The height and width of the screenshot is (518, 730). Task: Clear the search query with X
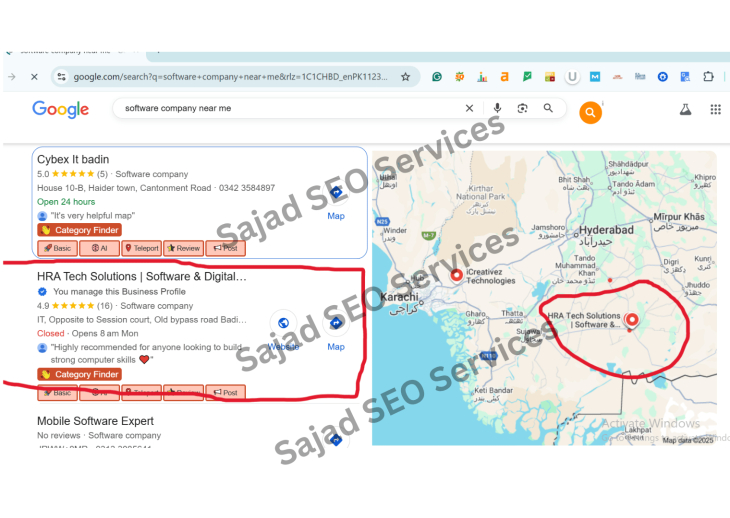click(x=469, y=108)
